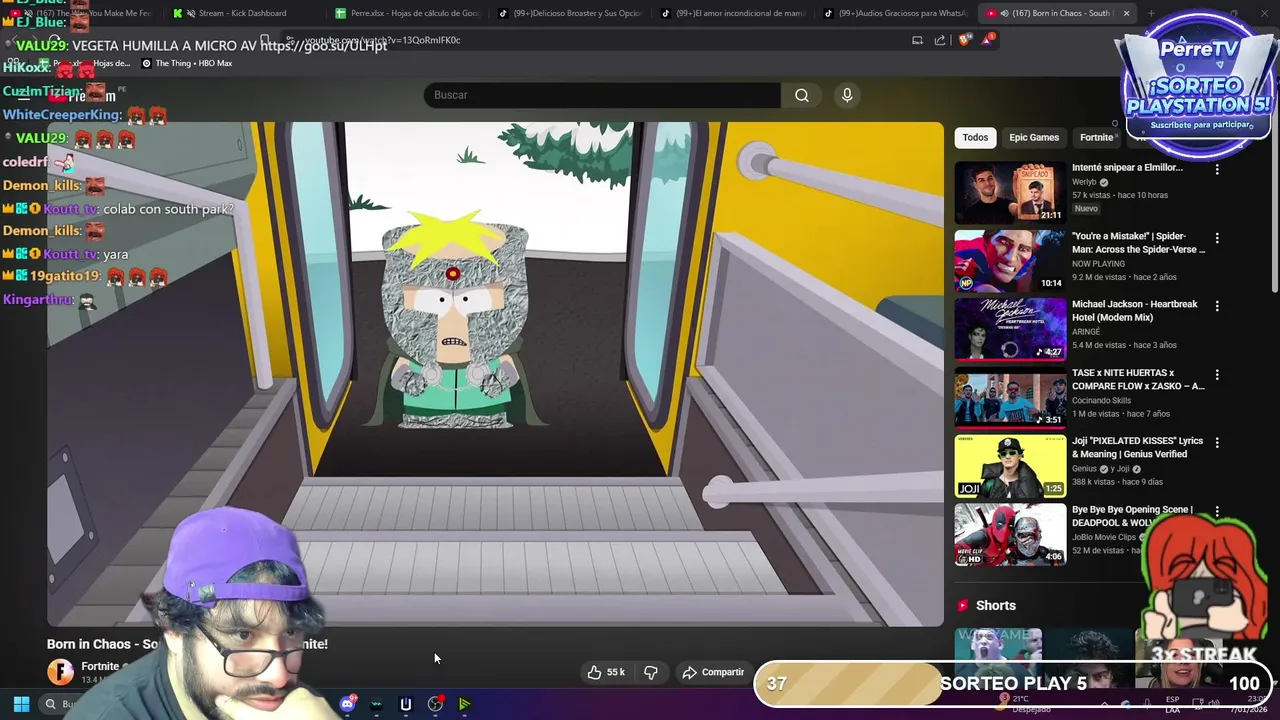Open options menu for Michael Jackson video

pos(1217,306)
